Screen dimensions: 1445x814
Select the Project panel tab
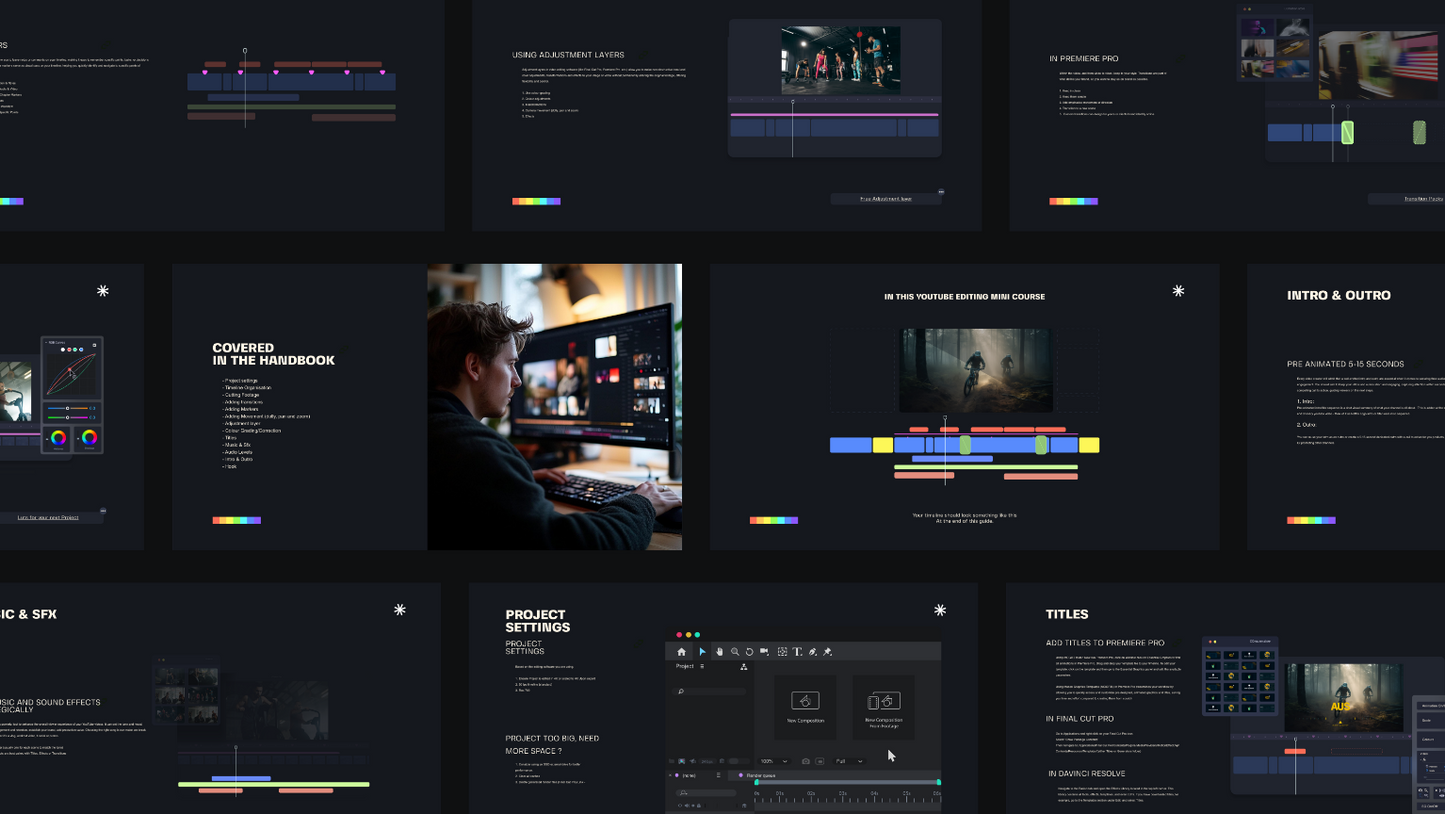click(x=685, y=666)
